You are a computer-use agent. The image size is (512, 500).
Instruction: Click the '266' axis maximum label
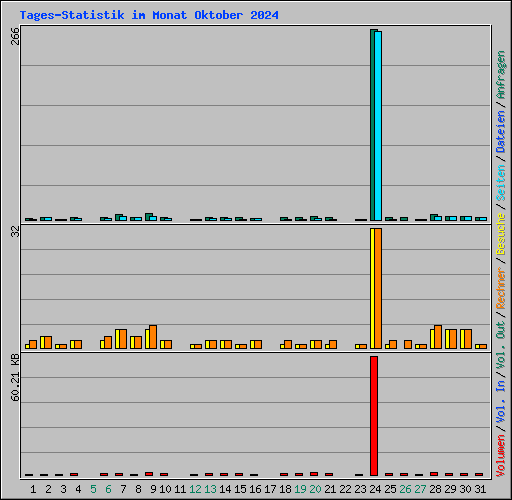15,36
